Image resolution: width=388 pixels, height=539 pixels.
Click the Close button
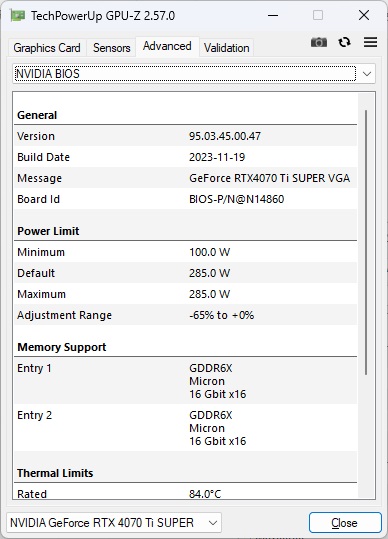coord(345,523)
